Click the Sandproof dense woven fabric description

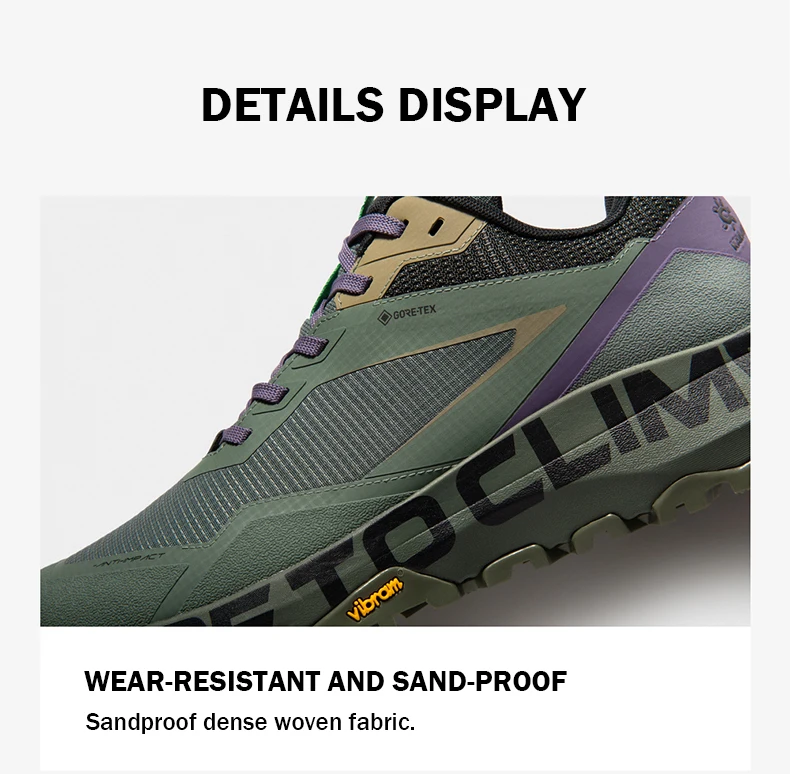point(250,722)
